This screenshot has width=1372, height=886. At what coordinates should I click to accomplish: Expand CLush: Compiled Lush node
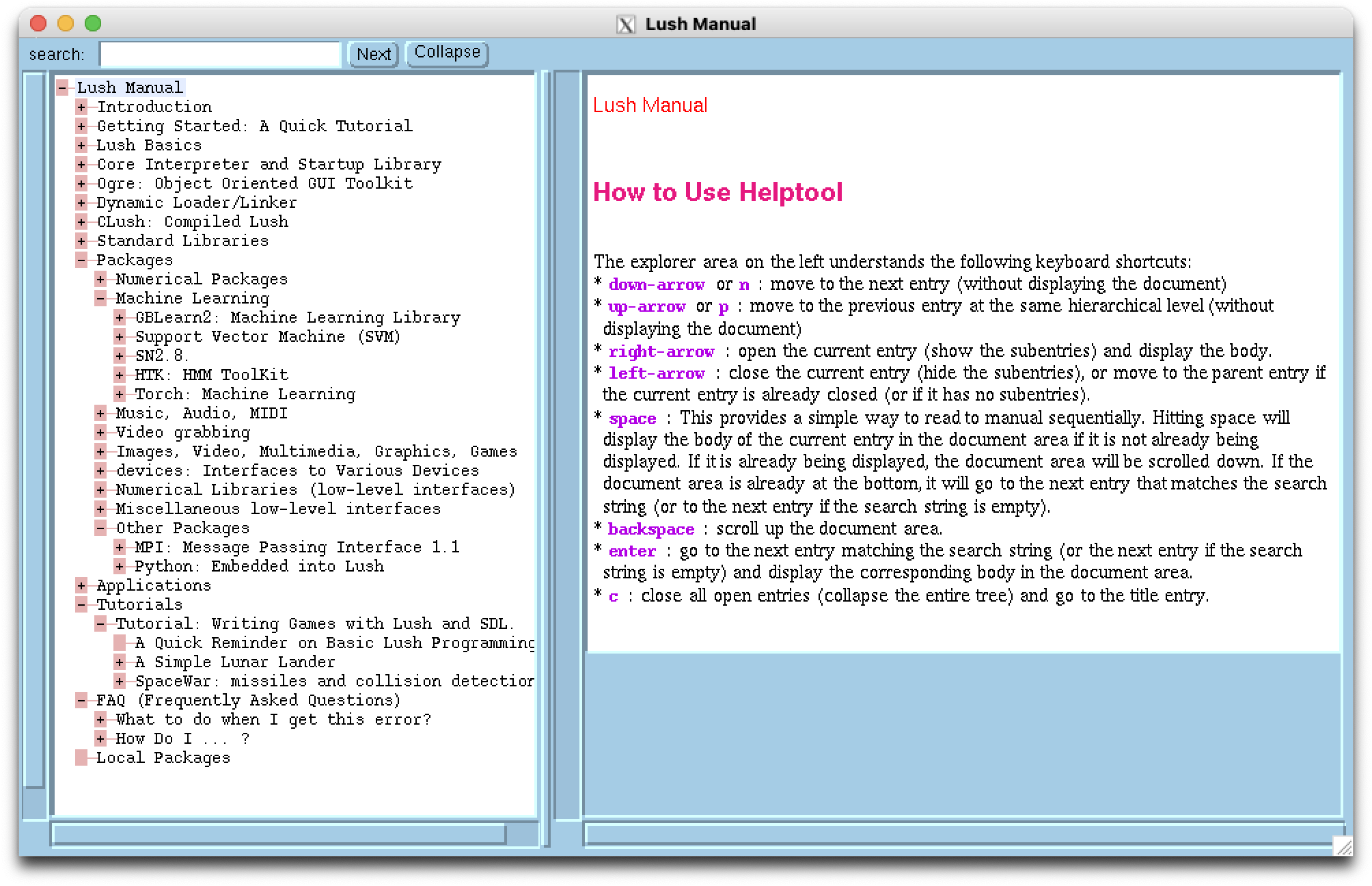pos(81,221)
